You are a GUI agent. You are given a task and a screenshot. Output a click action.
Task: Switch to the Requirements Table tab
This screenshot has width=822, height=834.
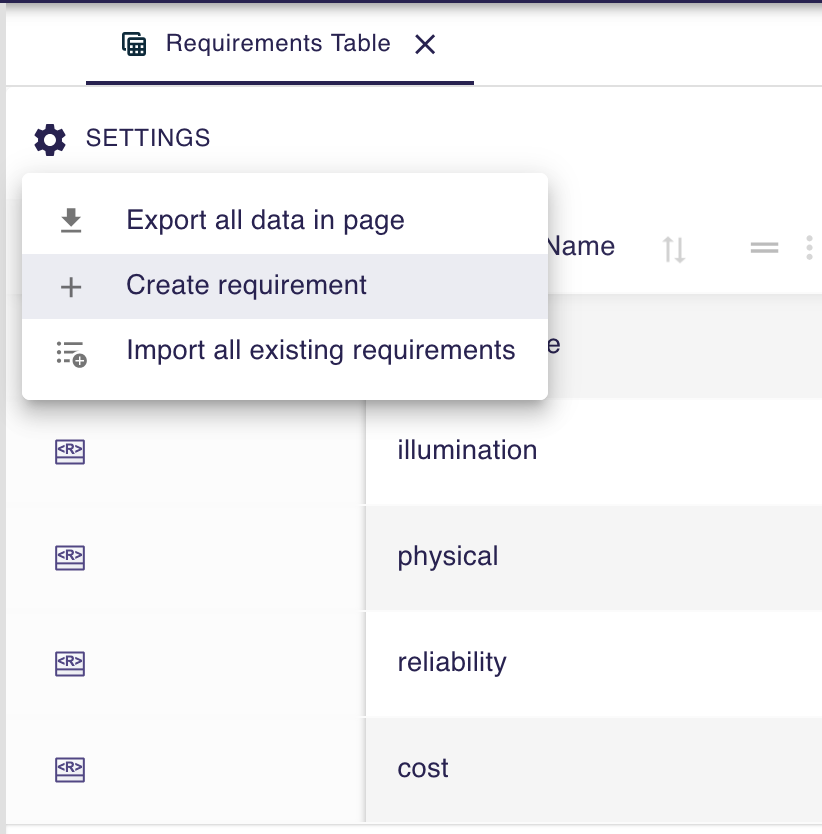(278, 43)
